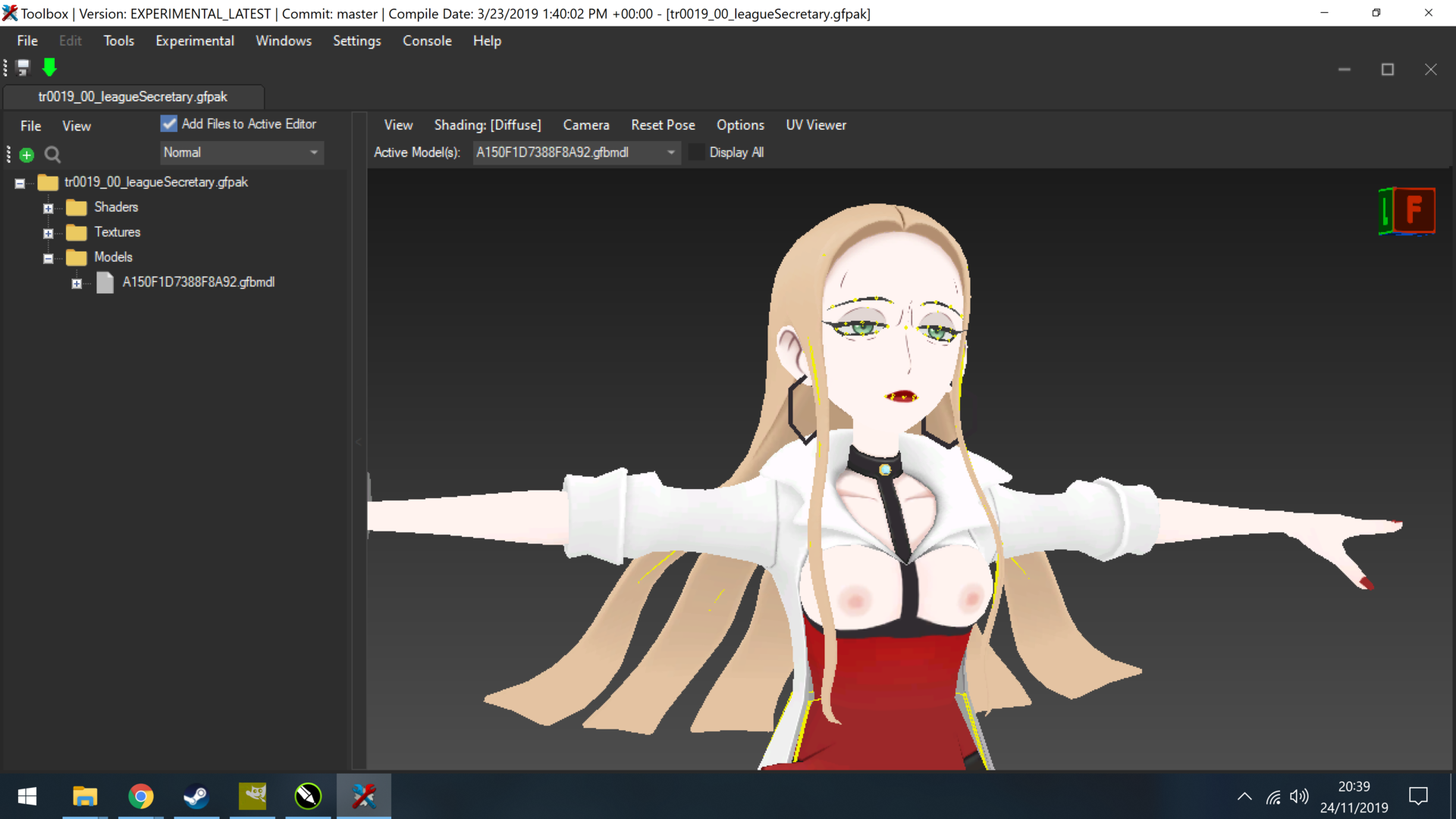Expand the A150F1D7388F8A92.gfbmdl node
The image size is (1456, 819).
(77, 283)
